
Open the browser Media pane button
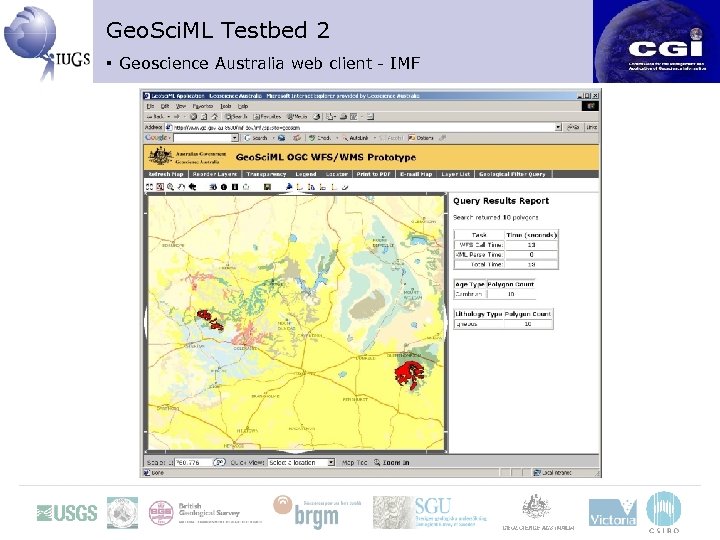coord(297,117)
